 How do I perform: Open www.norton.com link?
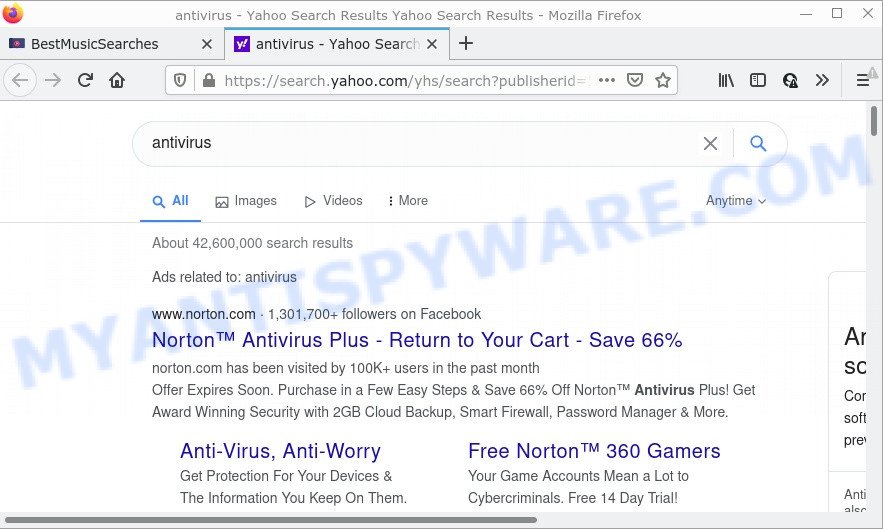click(x=203, y=314)
